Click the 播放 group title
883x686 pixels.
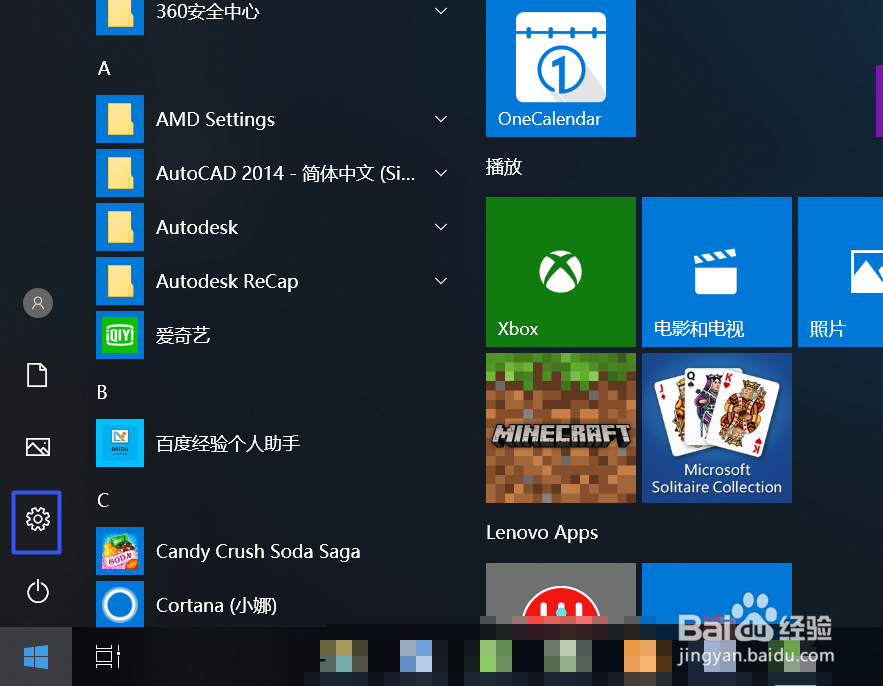coord(504,167)
